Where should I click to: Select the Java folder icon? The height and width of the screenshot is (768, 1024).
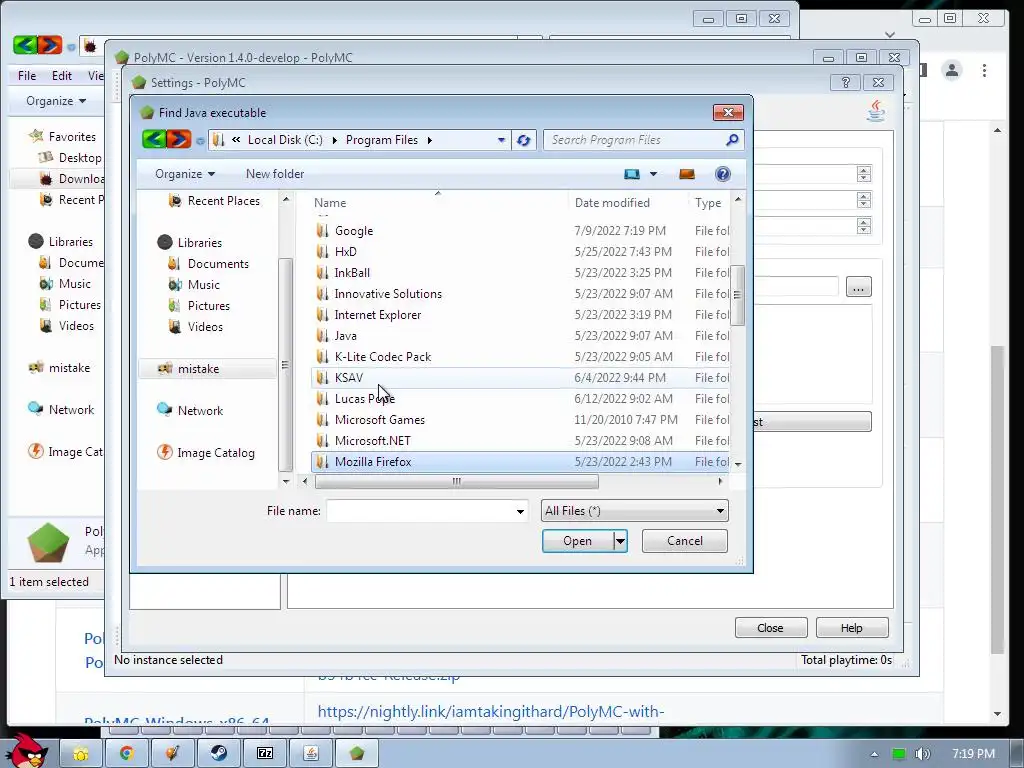[322, 336]
